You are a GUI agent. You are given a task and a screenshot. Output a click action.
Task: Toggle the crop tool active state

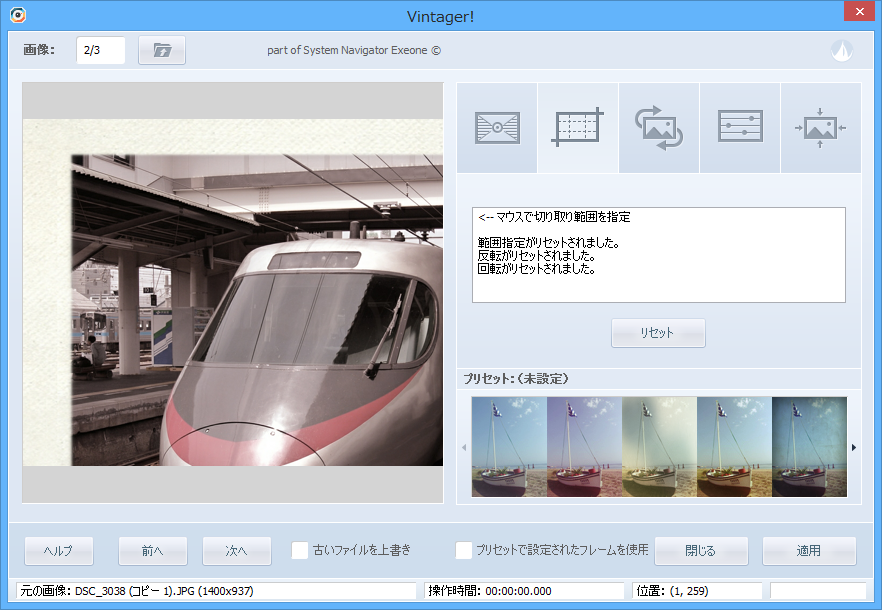coord(577,128)
